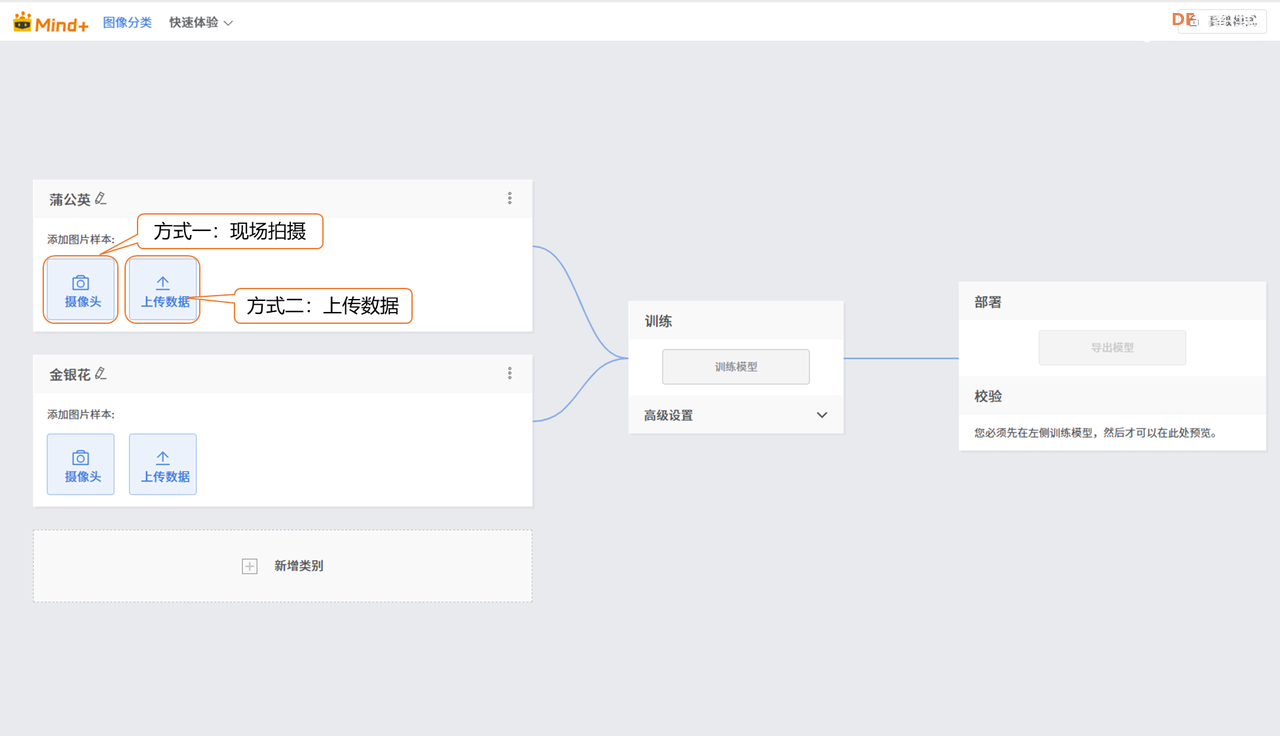Open the 金银花 class three-dot menu
The height and width of the screenshot is (736, 1280).
click(510, 373)
